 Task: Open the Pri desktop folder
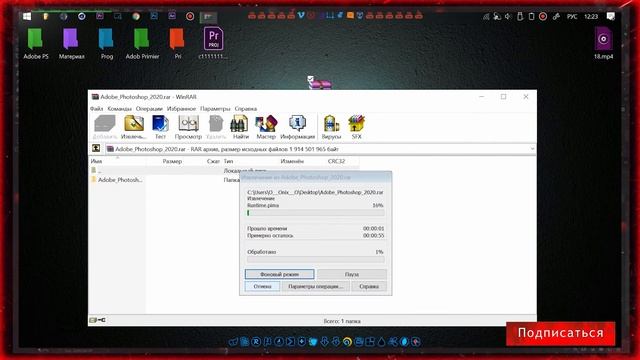(x=178, y=44)
